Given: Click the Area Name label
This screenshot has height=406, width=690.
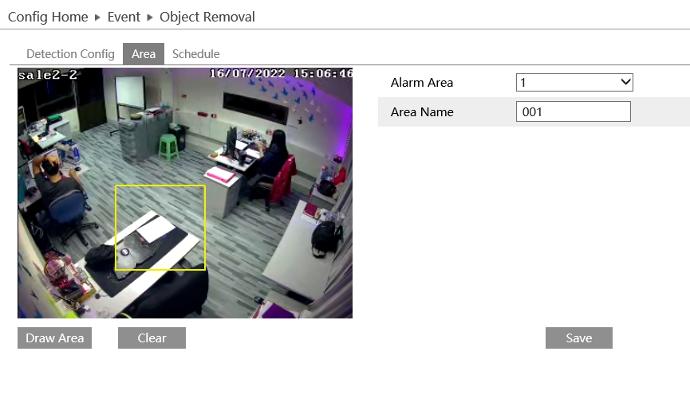Looking at the screenshot, I should pyautogui.click(x=422, y=112).
